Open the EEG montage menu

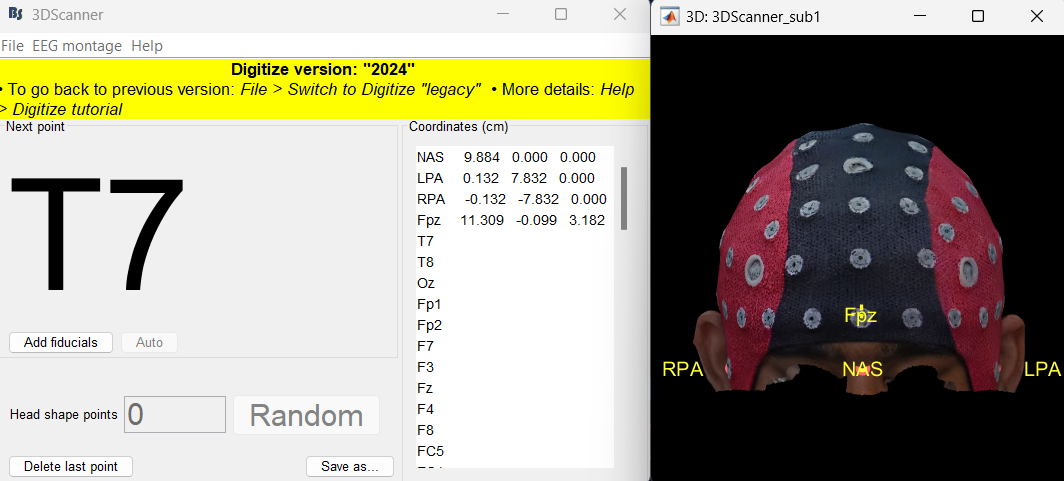click(x=77, y=46)
